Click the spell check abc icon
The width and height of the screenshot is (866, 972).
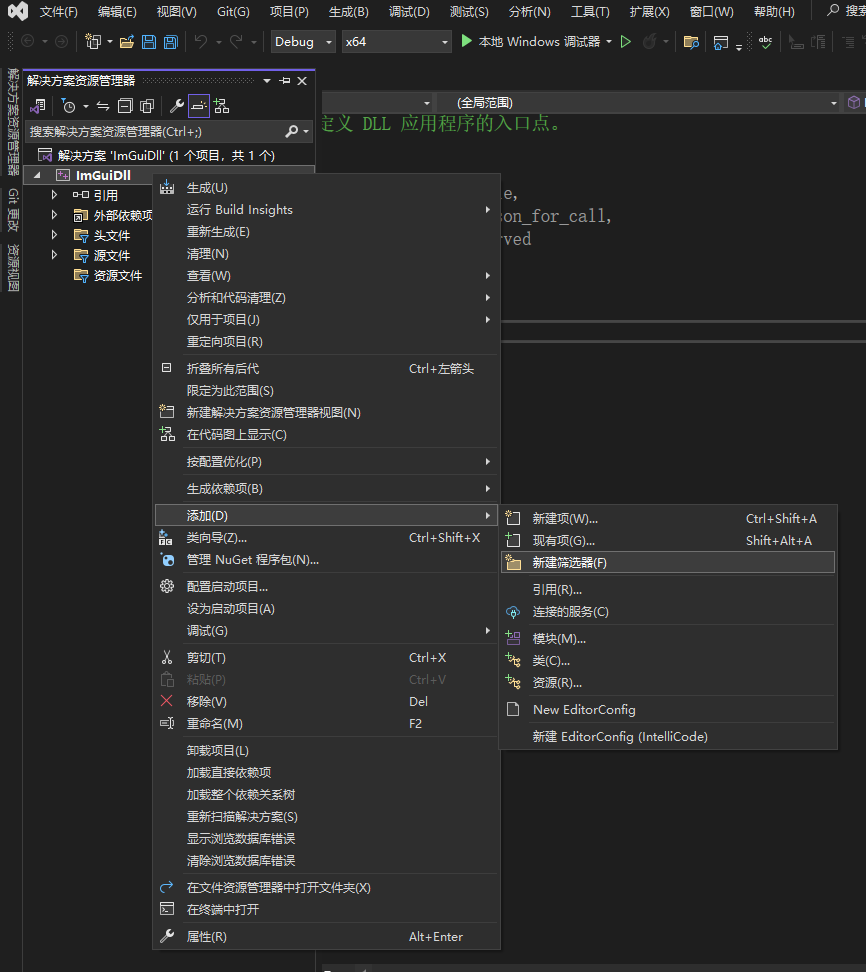[x=766, y=42]
